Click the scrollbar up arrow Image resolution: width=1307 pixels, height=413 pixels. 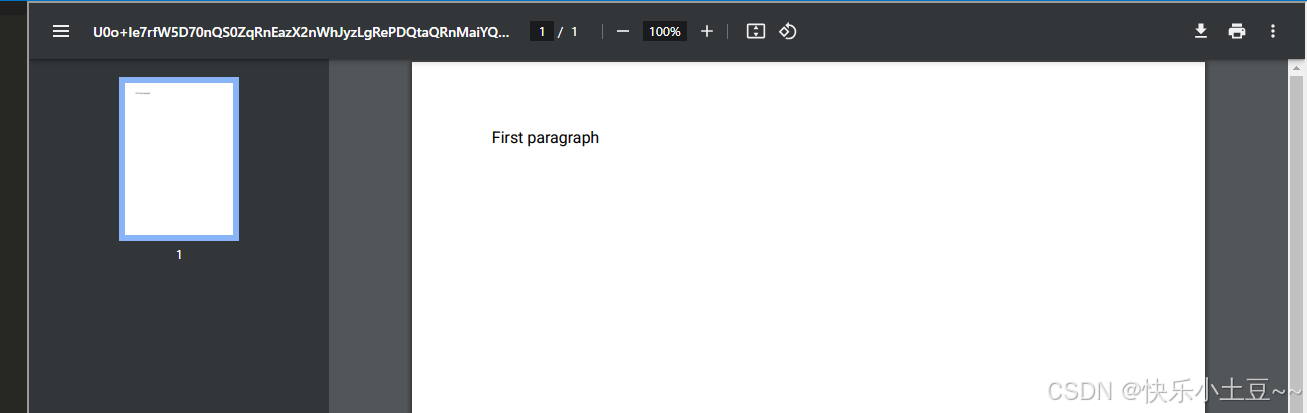point(1296,69)
